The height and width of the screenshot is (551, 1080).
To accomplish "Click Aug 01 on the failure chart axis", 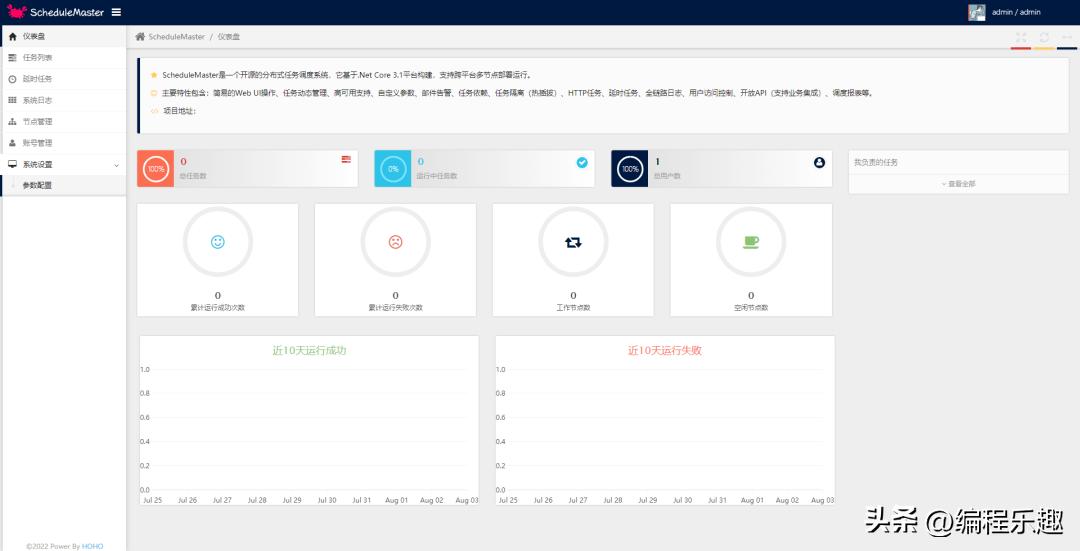I will coord(752,500).
